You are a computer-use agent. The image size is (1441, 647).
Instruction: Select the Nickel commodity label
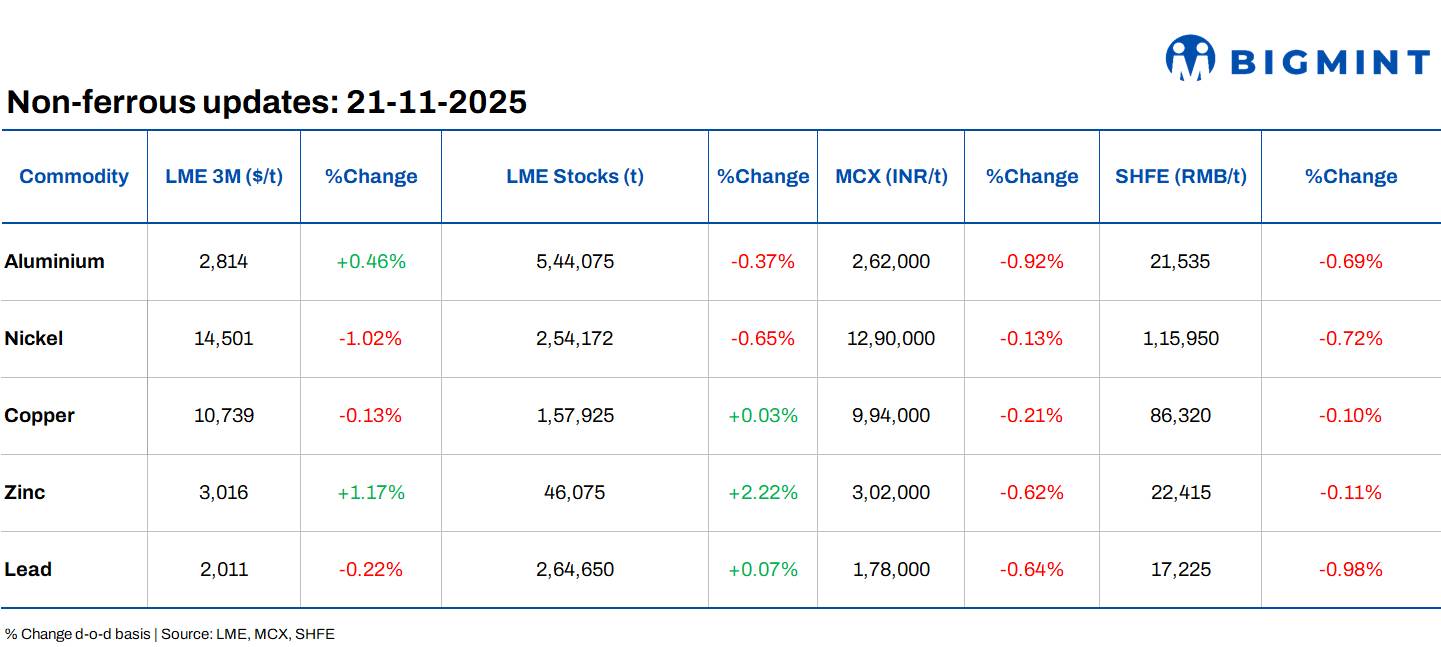[x=34, y=338]
